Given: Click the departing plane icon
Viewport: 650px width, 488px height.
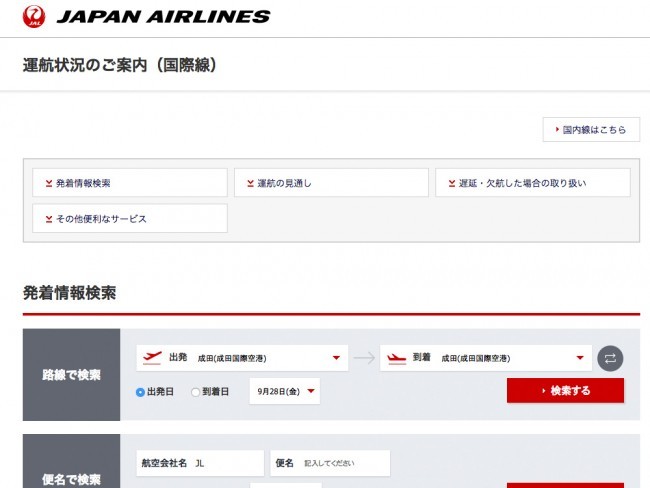Looking at the screenshot, I should 152,357.
